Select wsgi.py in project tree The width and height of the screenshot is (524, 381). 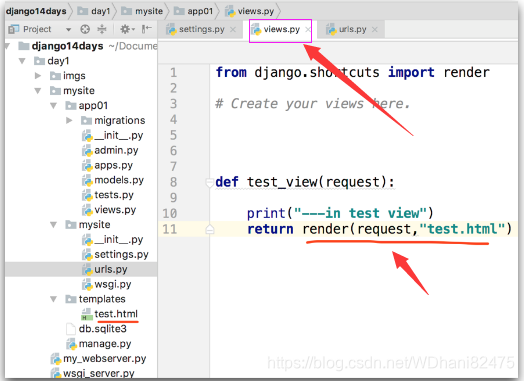113,284
